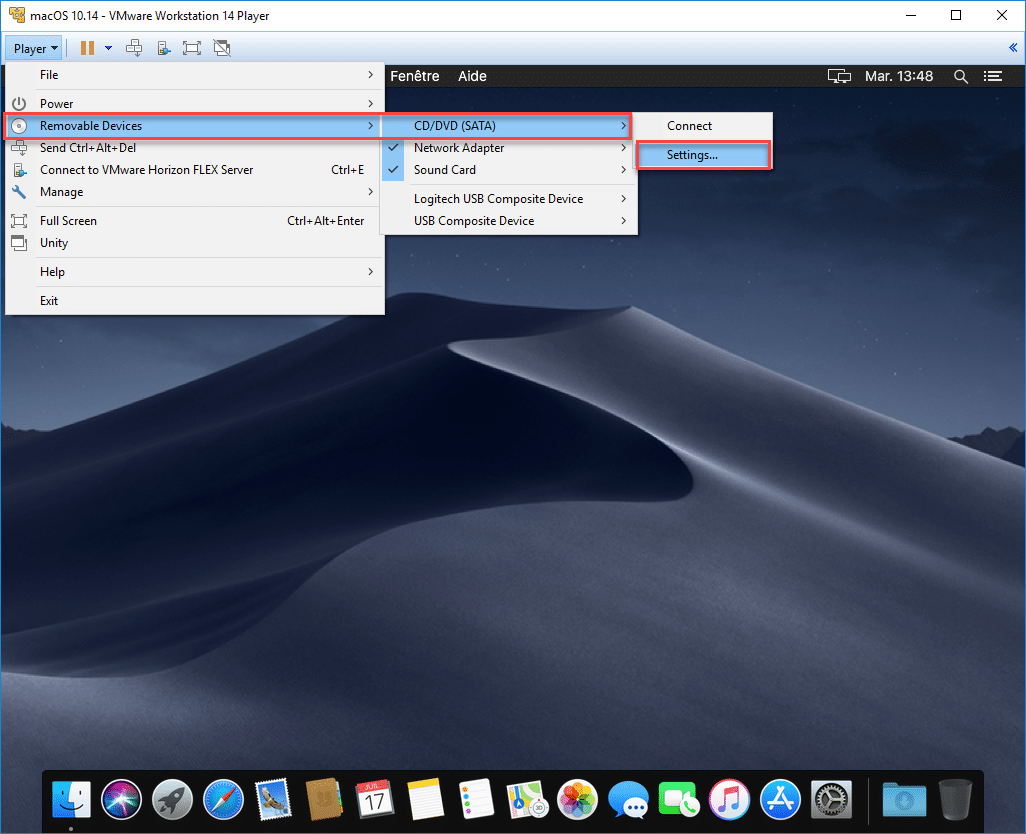Select the Unity menu item
1026x834 pixels.
[195, 243]
